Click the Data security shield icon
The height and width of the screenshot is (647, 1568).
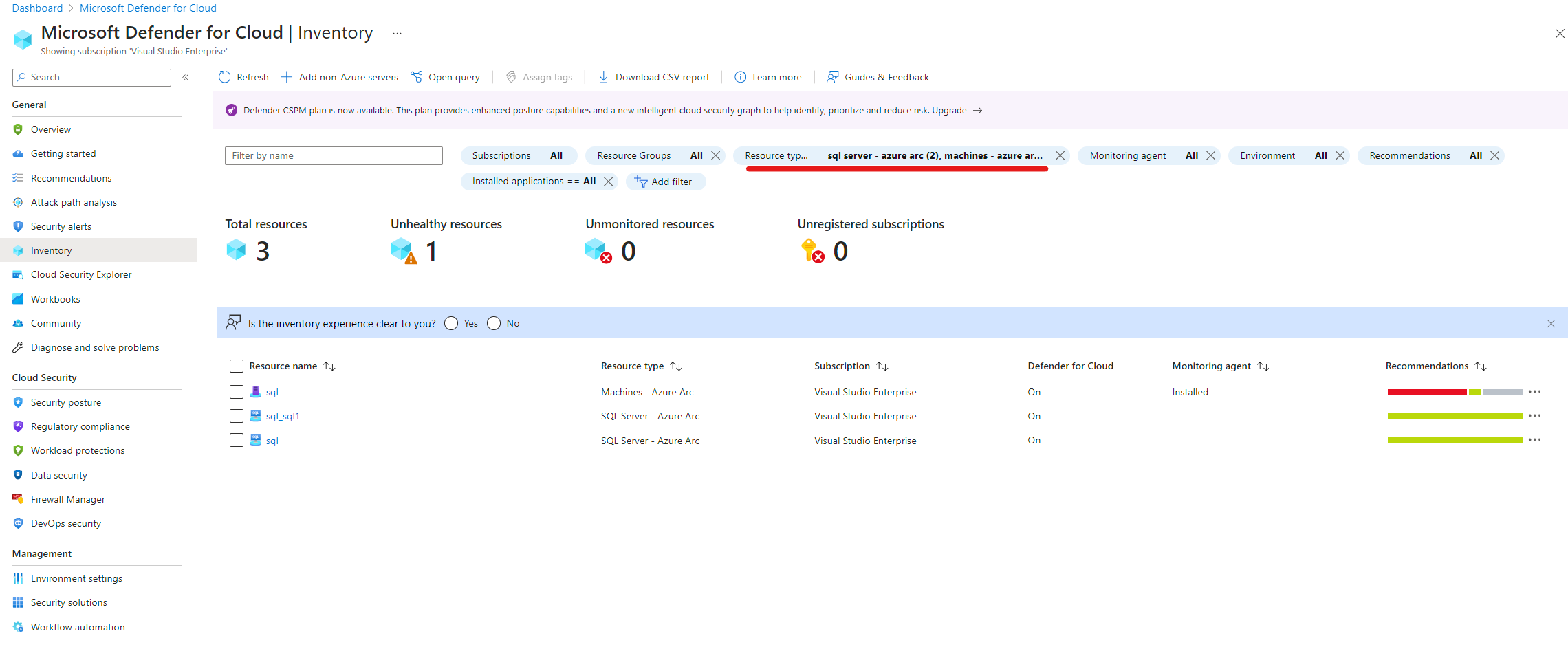(19, 475)
